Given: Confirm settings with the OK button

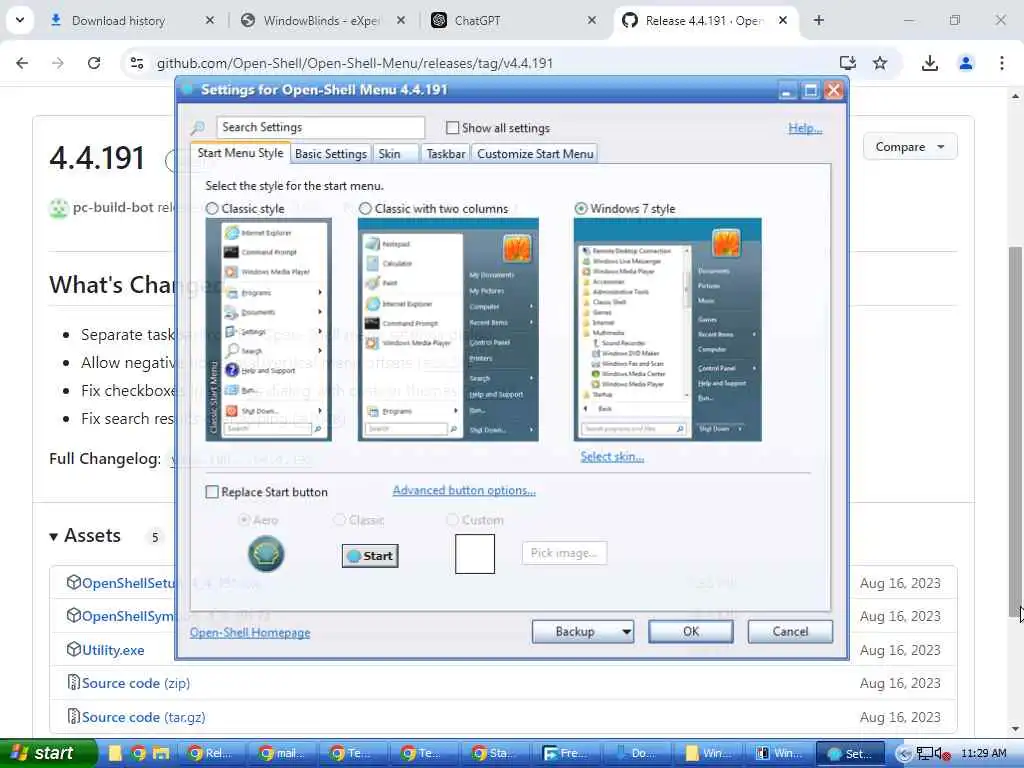Looking at the screenshot, I should pyautogui.click(x=691, y=632).
